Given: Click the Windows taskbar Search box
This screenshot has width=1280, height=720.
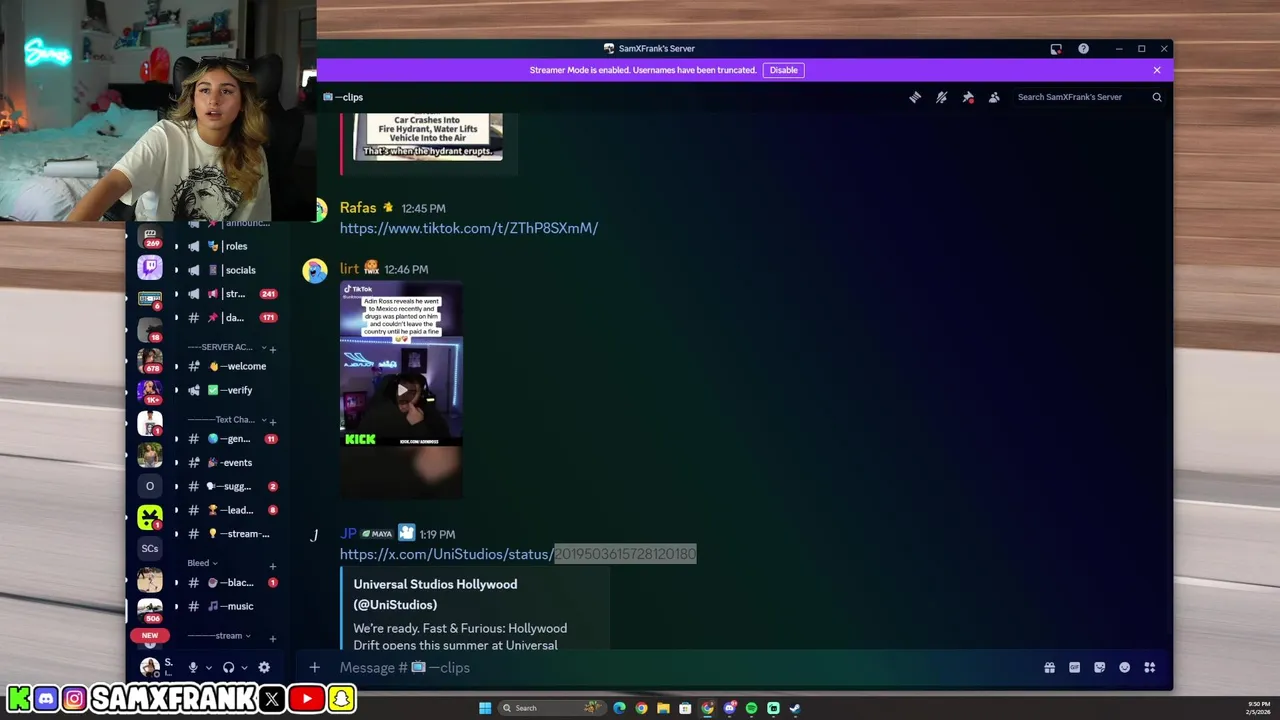Looking at the screenshot, I should click(552, 708).
